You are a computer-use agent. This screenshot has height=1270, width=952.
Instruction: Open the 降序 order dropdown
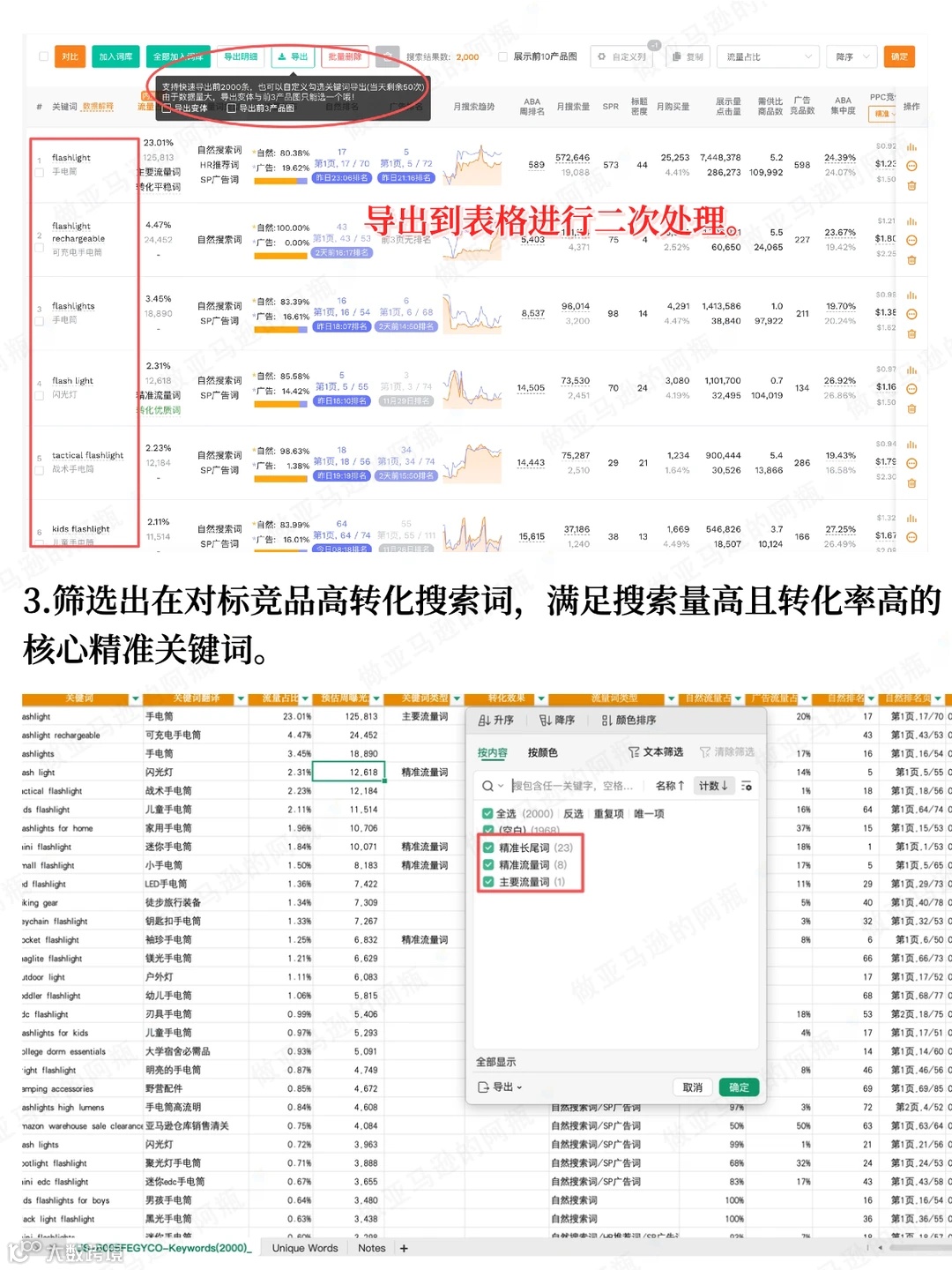[x=852, y=56]
